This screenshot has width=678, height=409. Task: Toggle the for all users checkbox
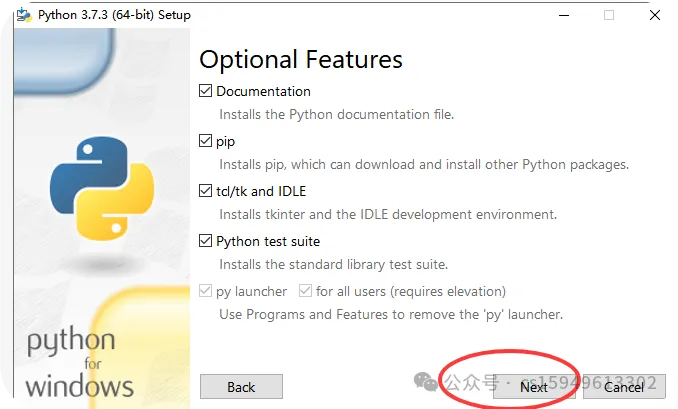pyautogui.click(x=307, y=291)
